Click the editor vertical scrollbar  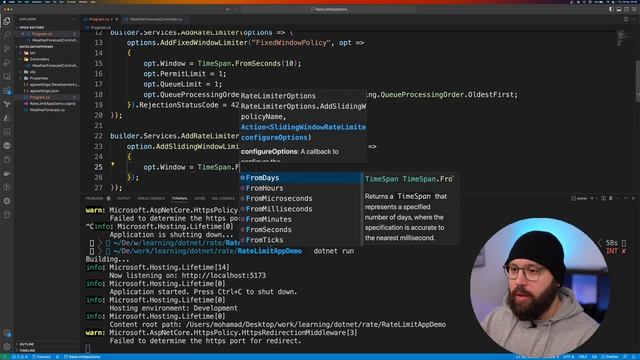[638, 82]
